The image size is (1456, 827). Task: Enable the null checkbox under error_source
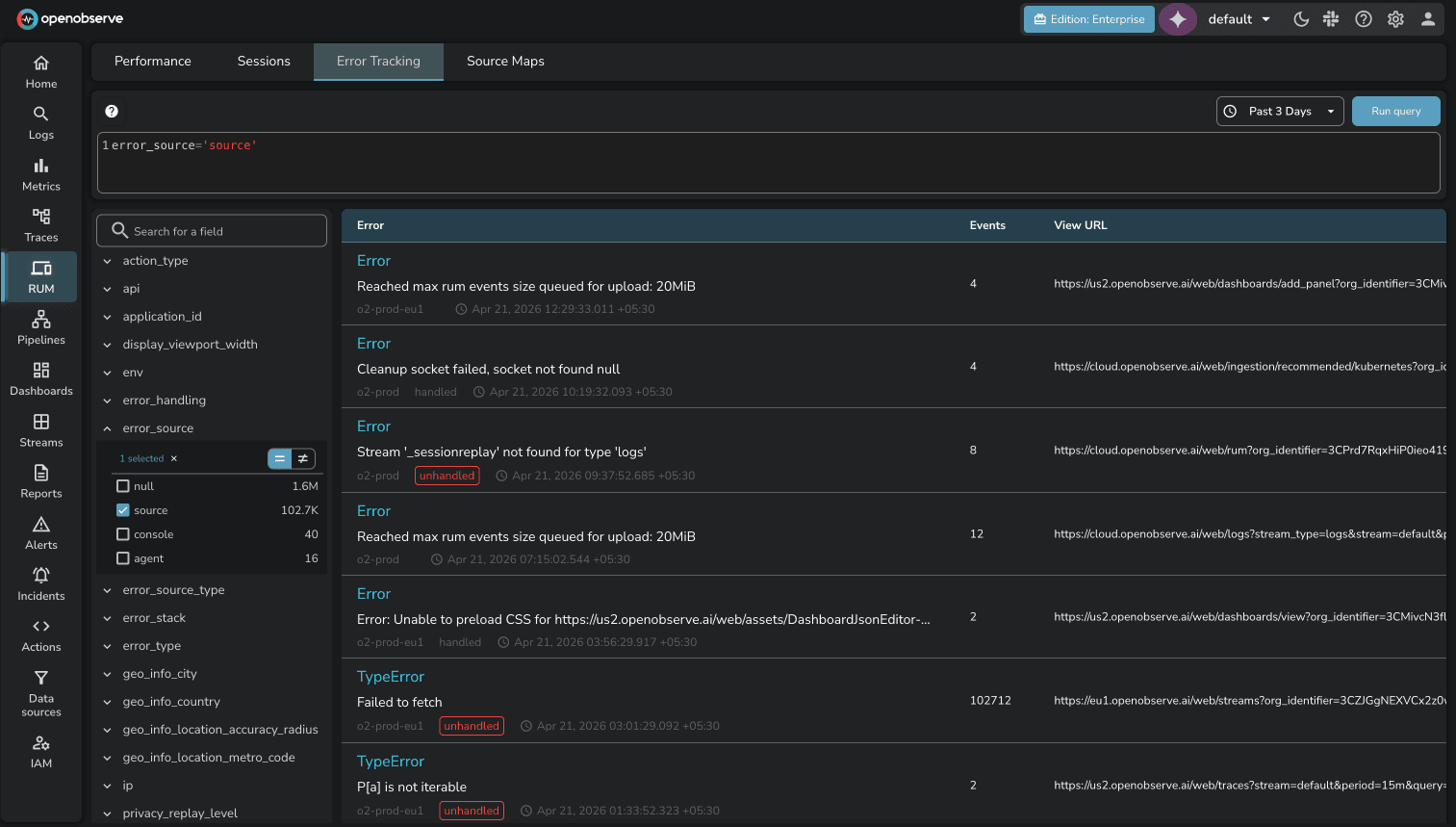coord(122,486)
